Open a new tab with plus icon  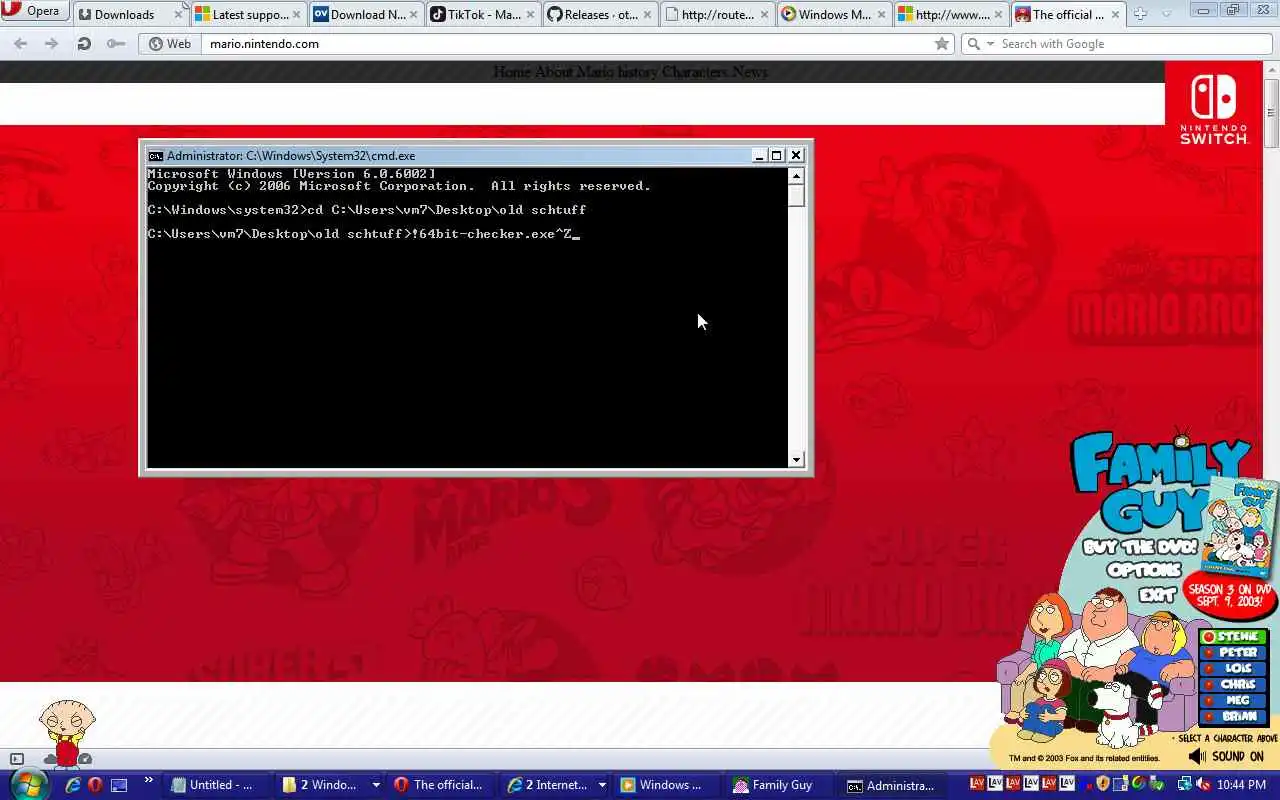pyautogui.click(x=1139, y=14)
